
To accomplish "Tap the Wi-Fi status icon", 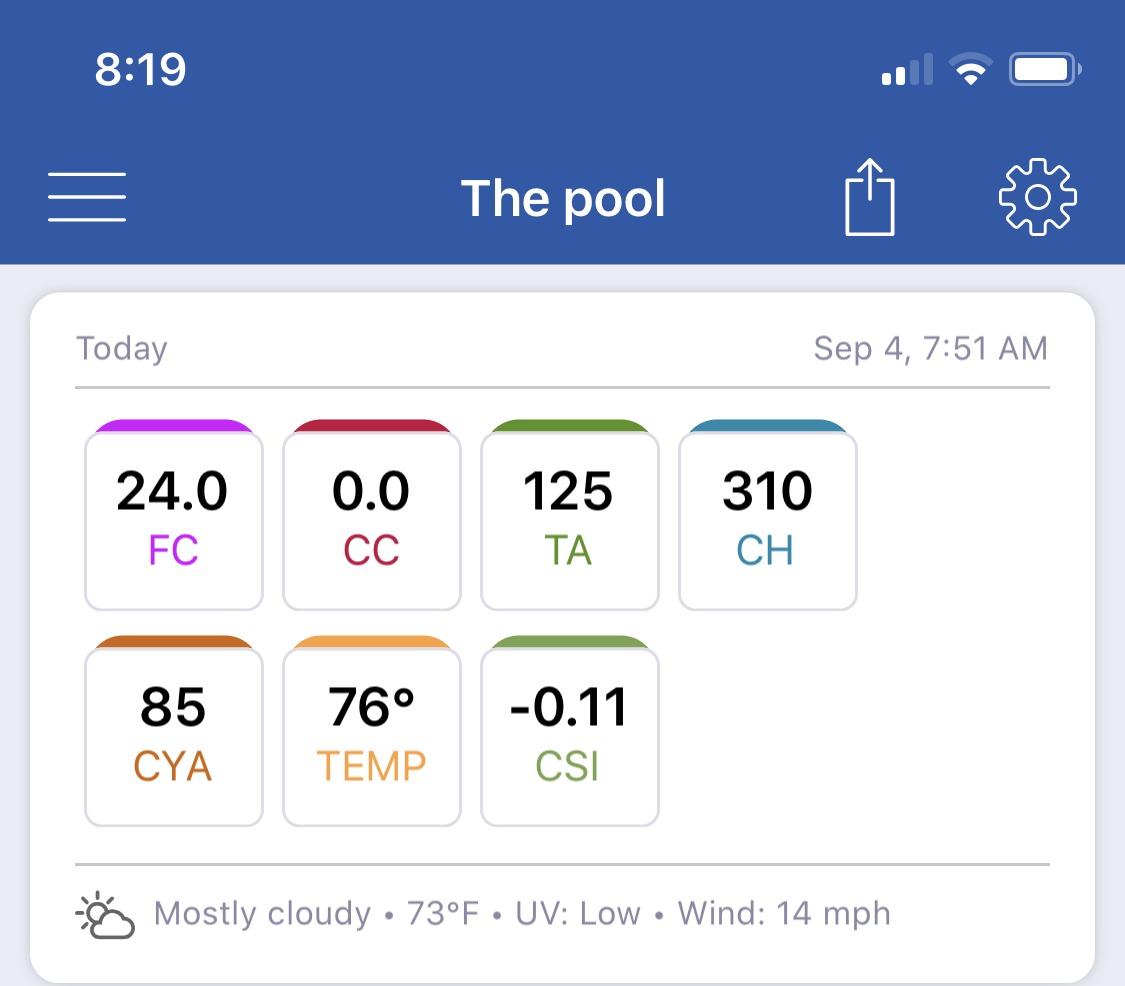I will (971, 70).
